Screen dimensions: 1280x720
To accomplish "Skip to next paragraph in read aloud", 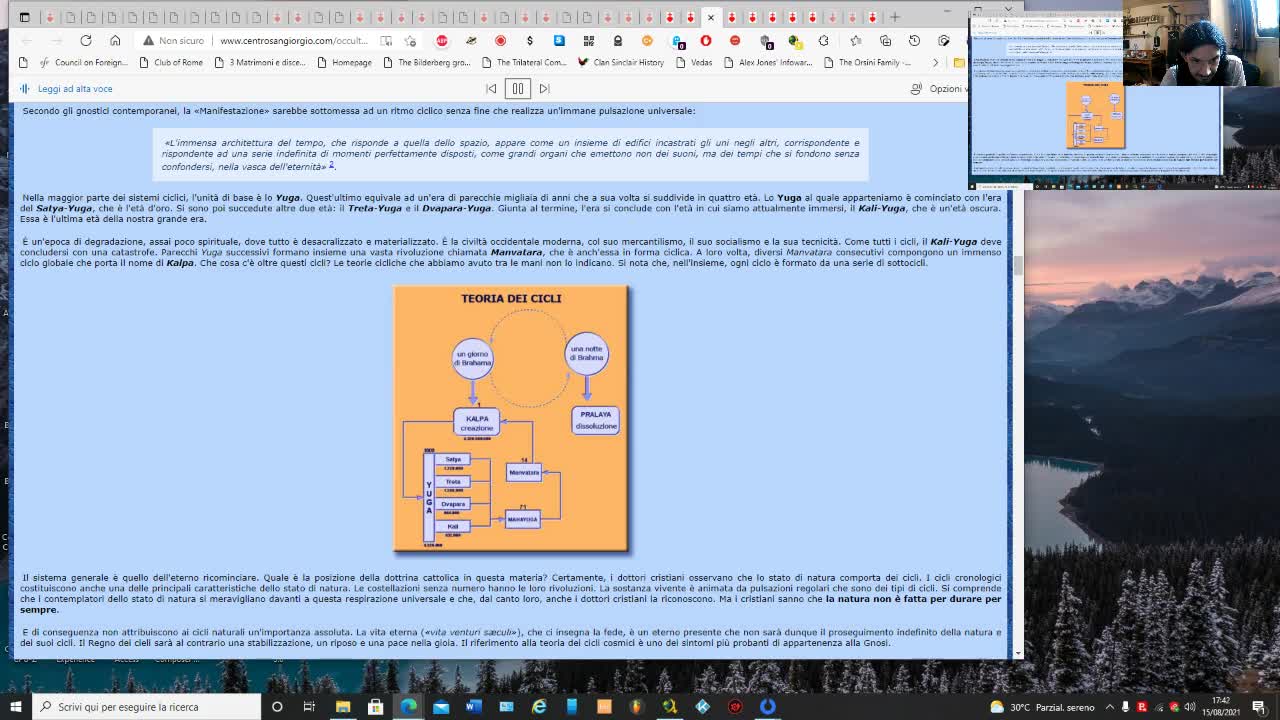I will pos(545,89).
